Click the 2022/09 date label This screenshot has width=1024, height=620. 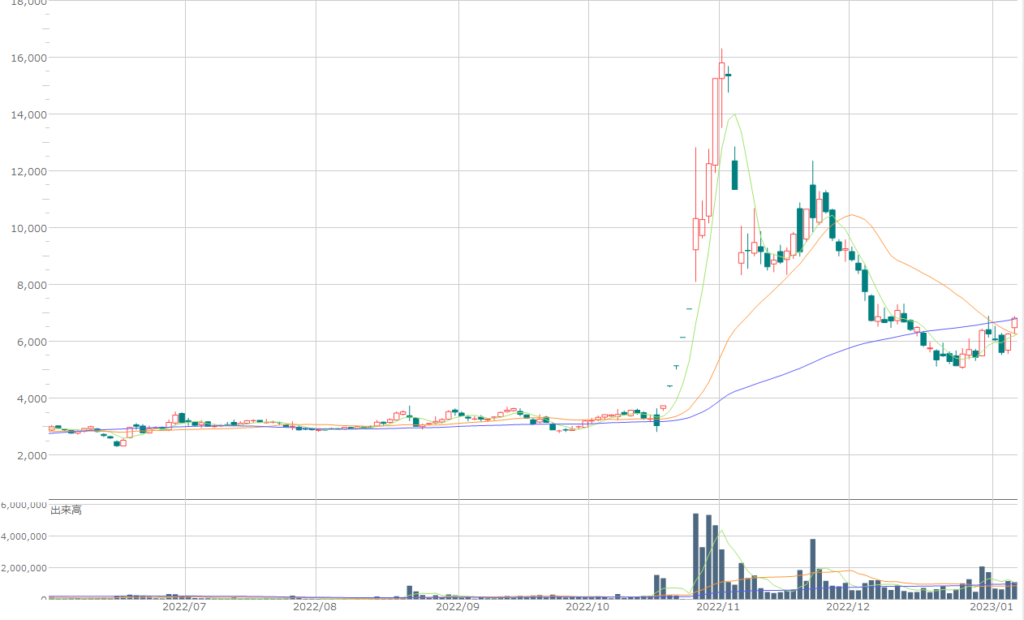point(457,607)
